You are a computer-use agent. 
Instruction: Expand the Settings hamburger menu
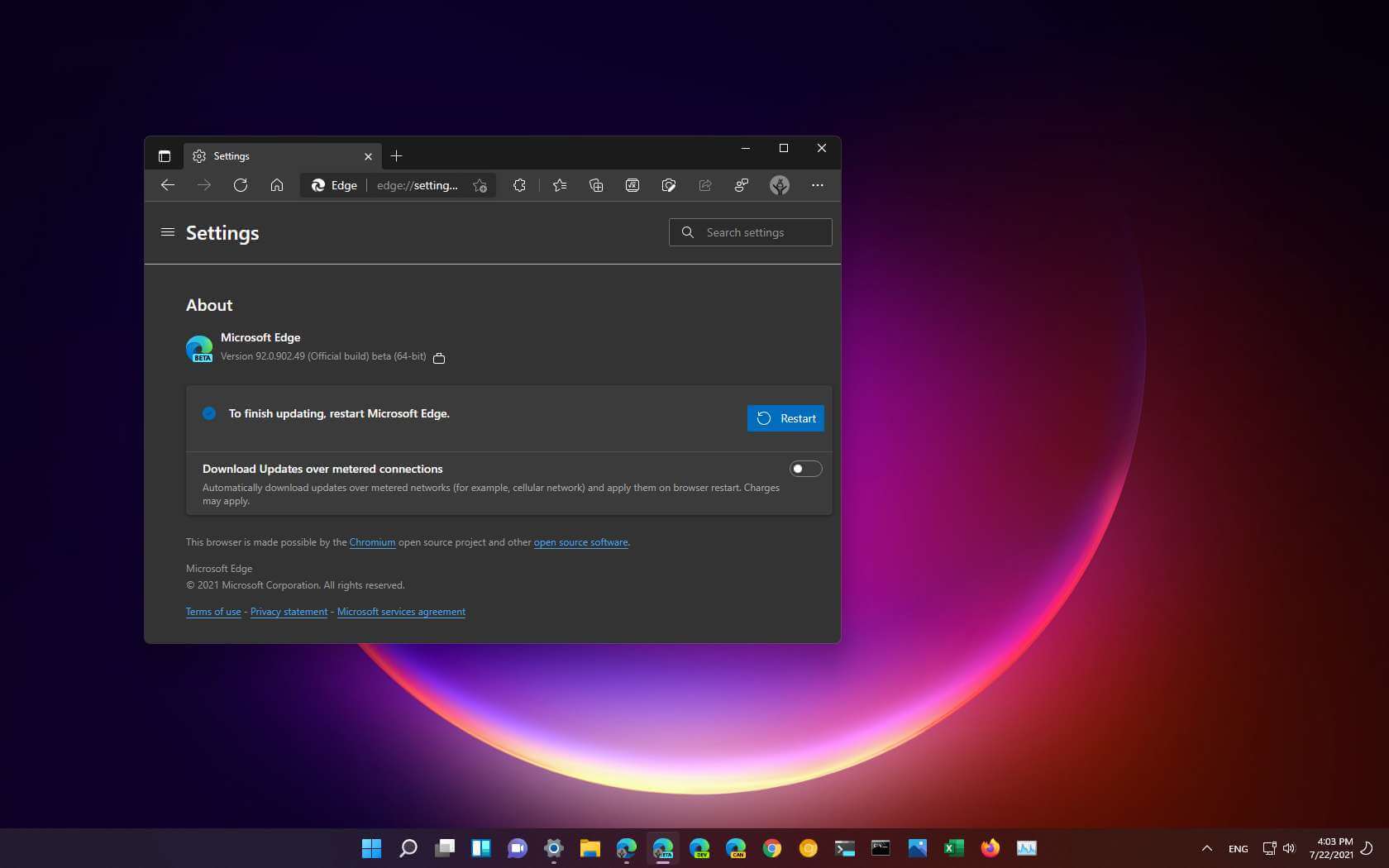tap(168, 232)
